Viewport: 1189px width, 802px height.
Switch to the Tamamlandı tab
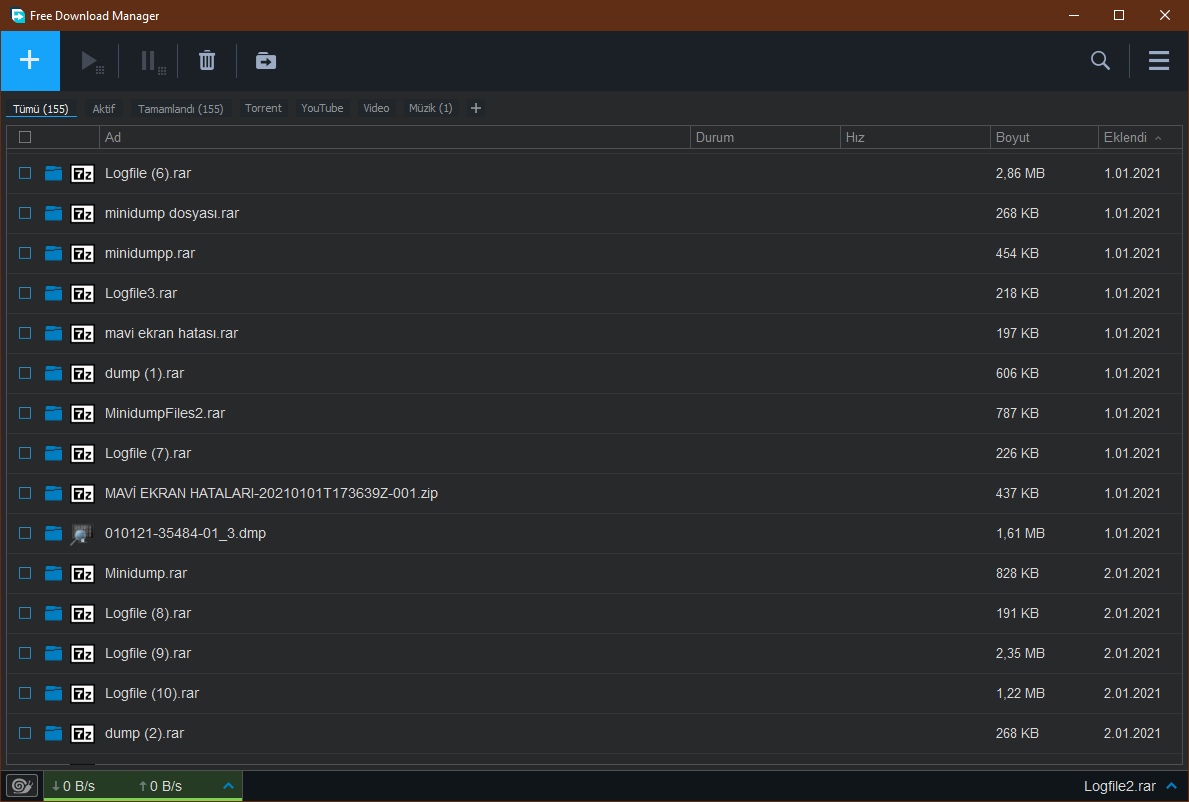[180, 108]
